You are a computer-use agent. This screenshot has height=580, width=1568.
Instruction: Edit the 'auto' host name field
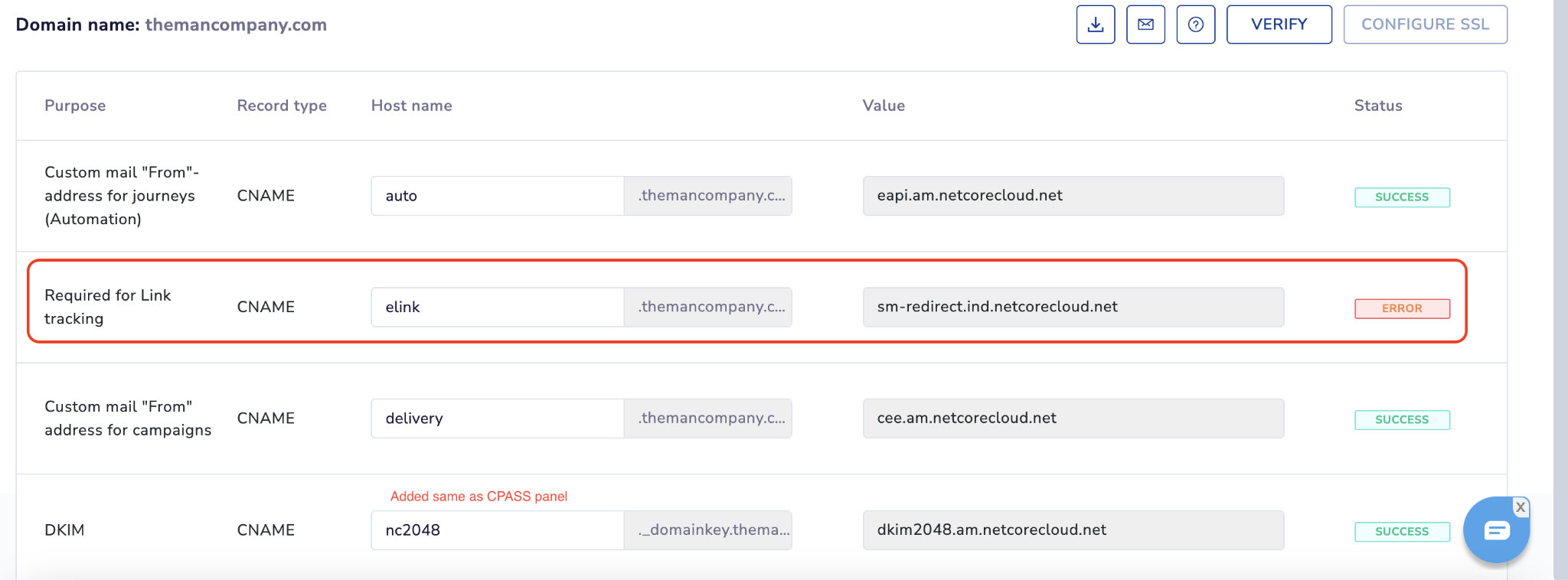[x=498, y=196]
